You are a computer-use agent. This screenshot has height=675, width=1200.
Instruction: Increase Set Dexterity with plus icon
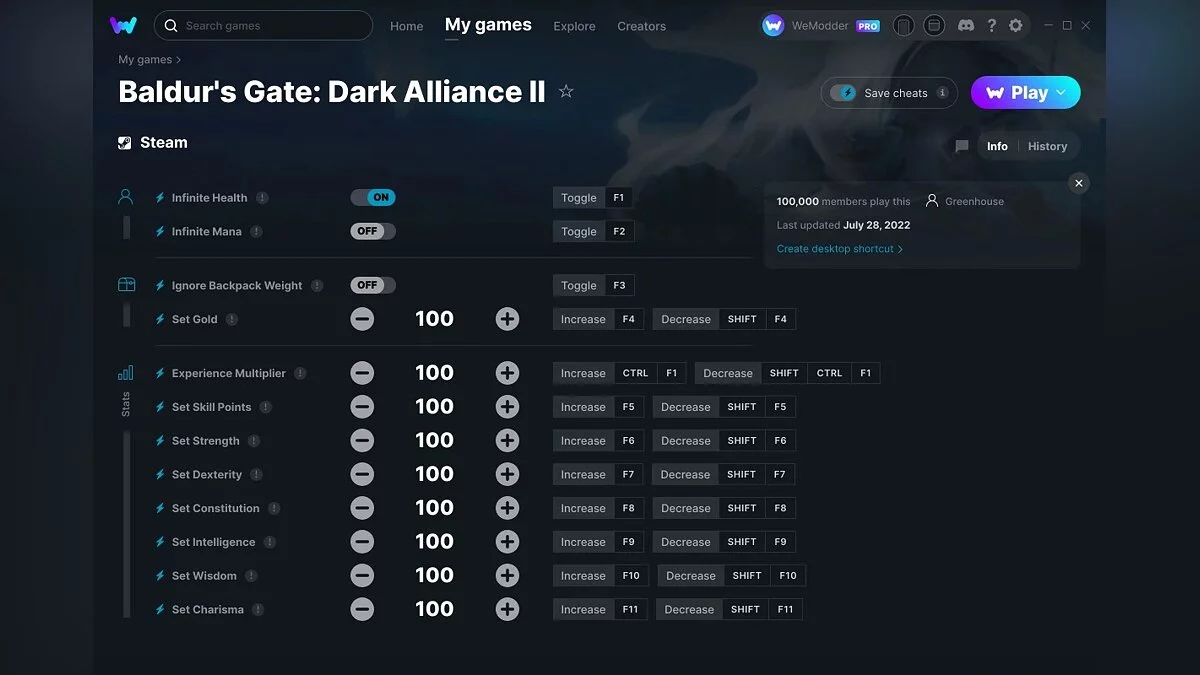(x=508, y=474)
